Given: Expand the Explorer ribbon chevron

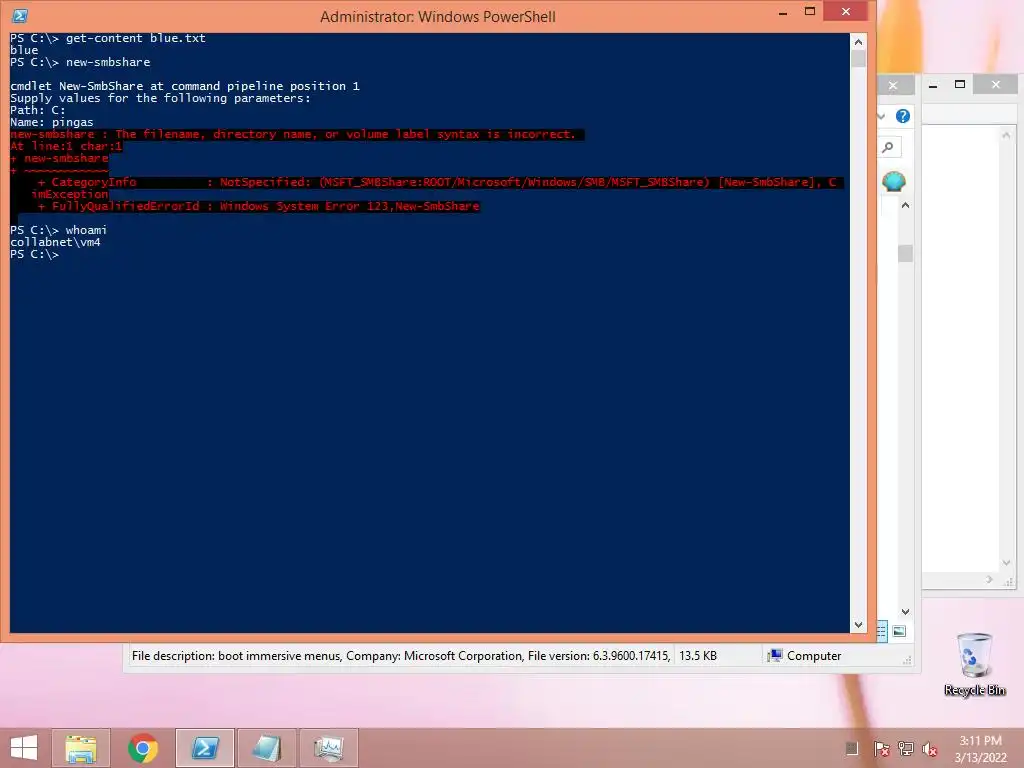Looking at the screenshot, I should (x=882, y=116).
